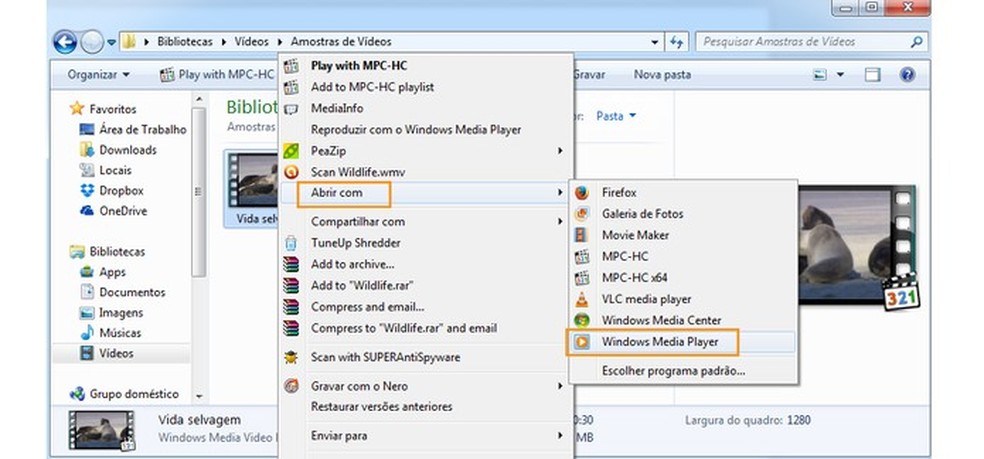The height and width of the screenshot is (459, 984).
Task: Click the Scan Wildlife.wmv antivirus icon
Action: 291,172
